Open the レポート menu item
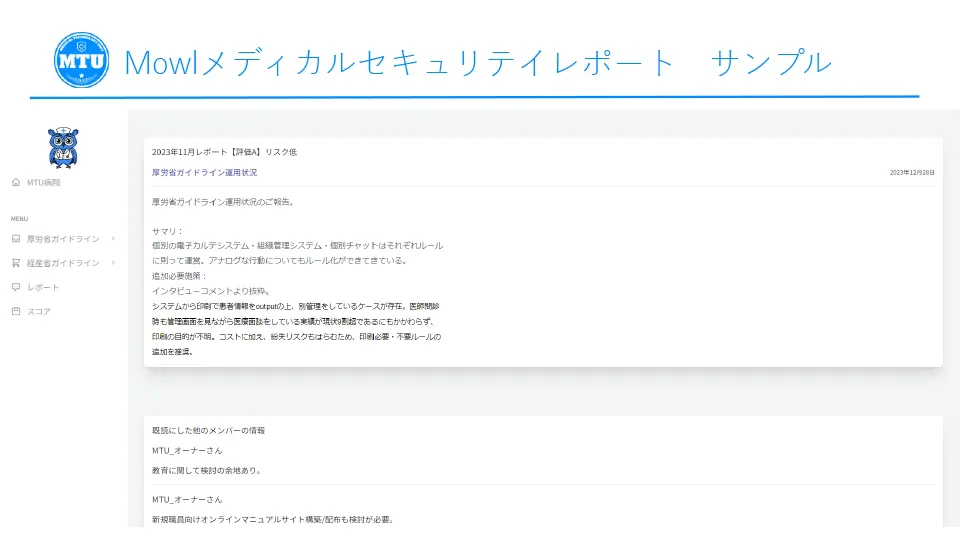Screen dimensions: 960x540 (43, 287)
